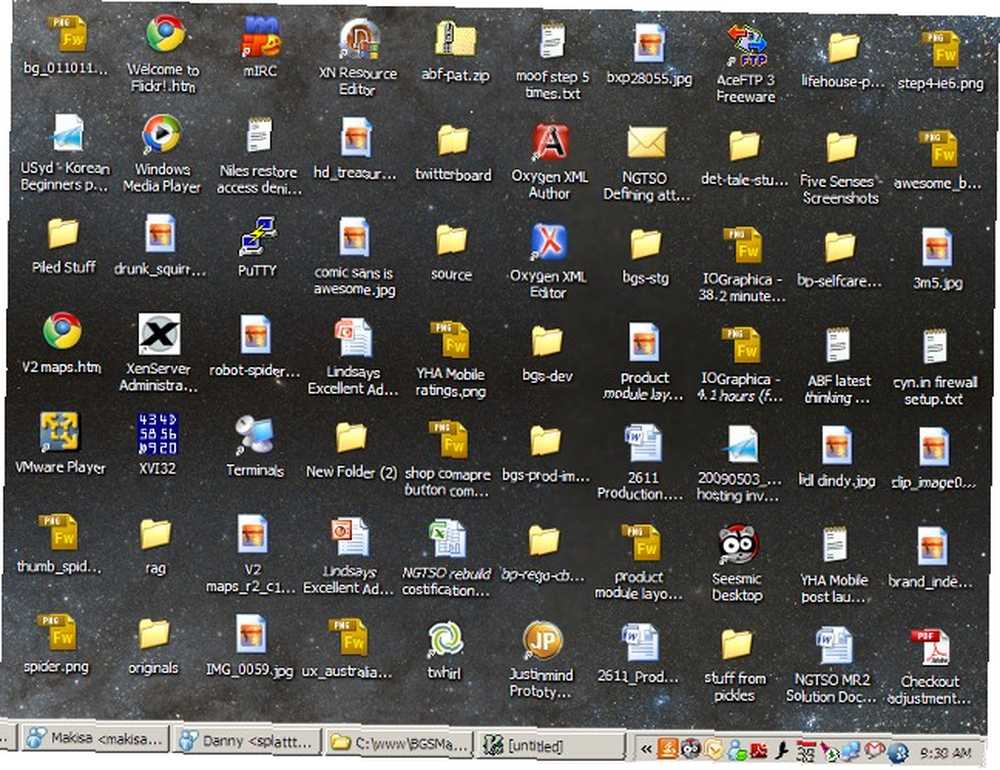
Task: Open the twitterboard folder
Action: coord(453,140)
